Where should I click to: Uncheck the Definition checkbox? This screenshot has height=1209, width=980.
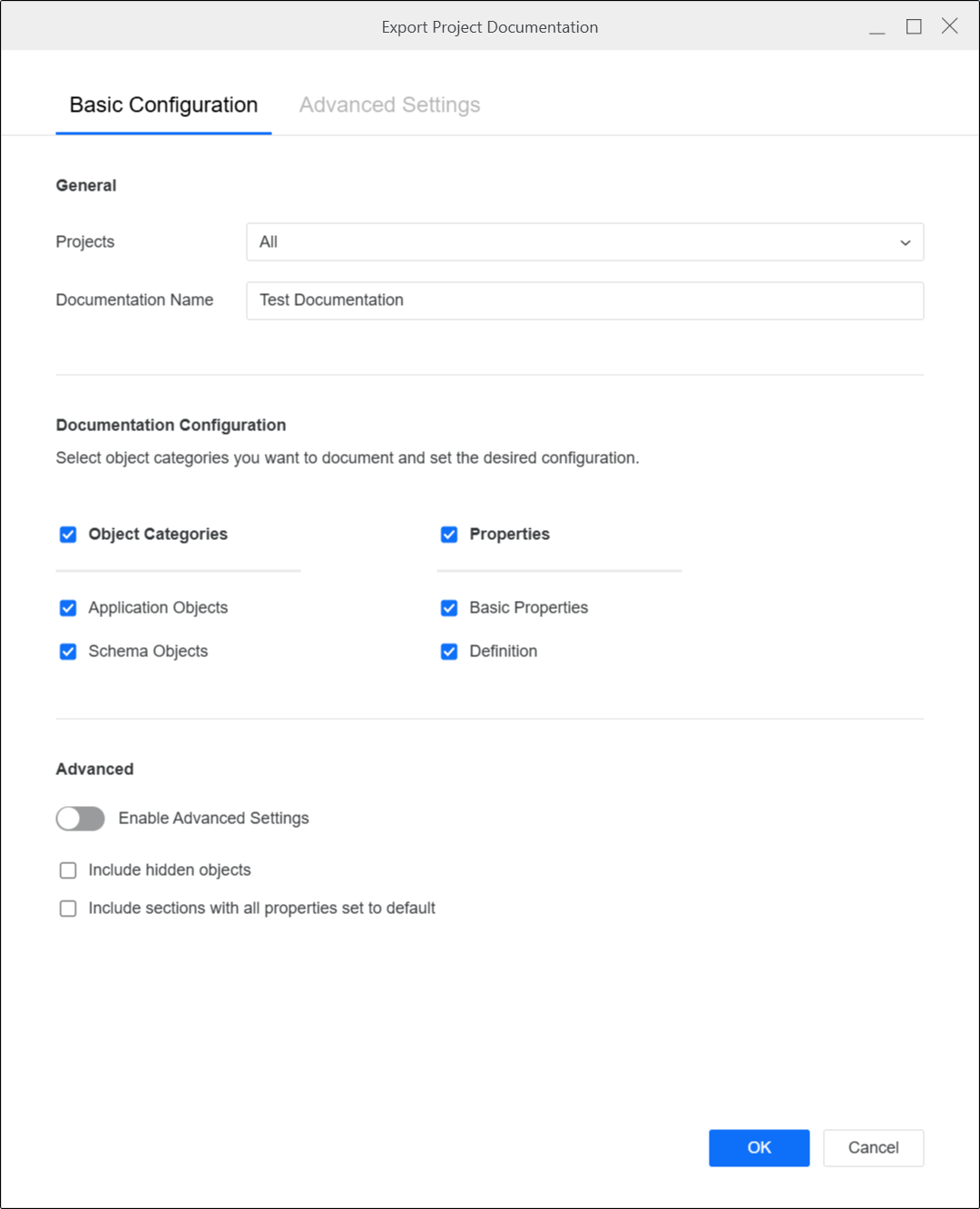[x=449, y=652]
